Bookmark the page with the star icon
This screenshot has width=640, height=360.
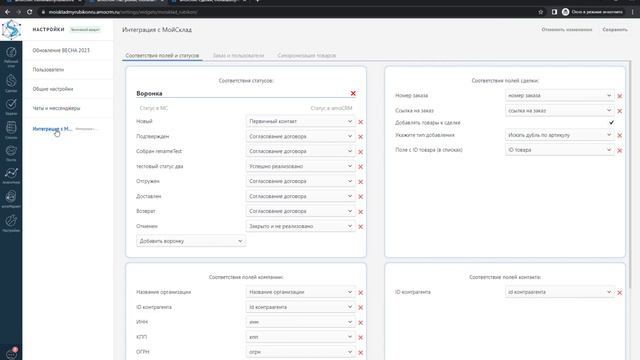[x=541, y=12]
